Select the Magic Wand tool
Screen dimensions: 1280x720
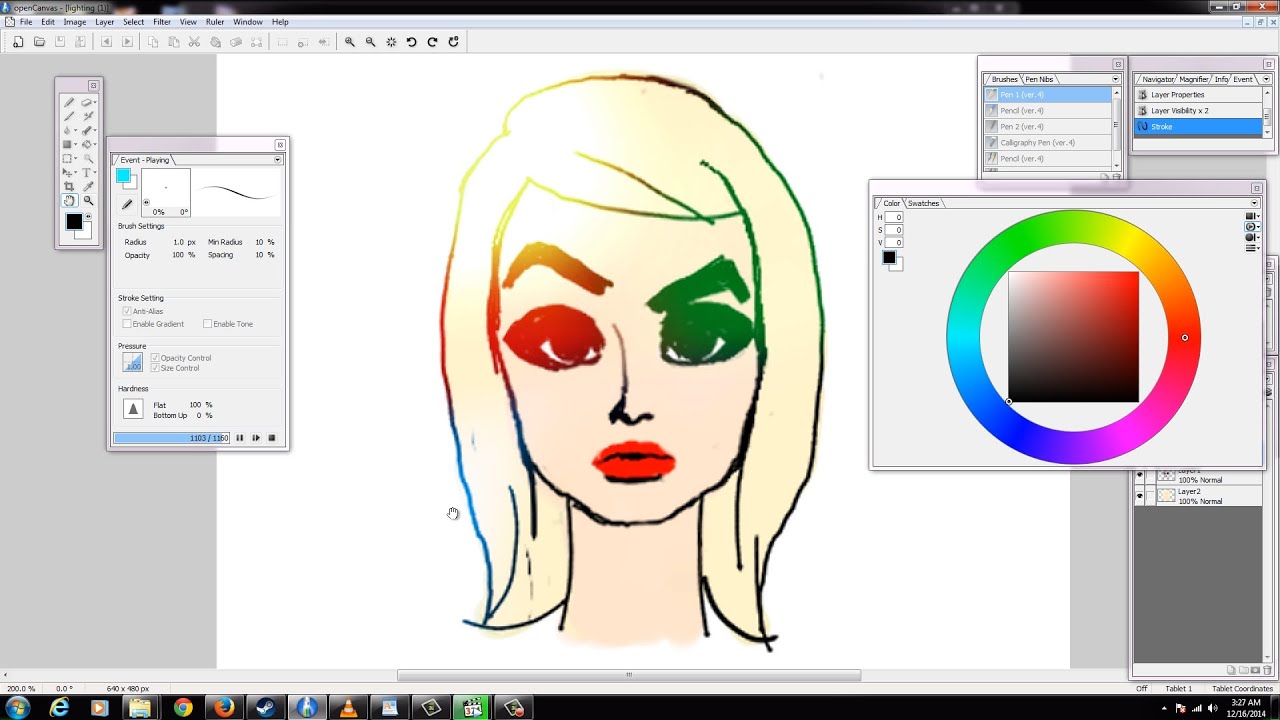(88, 158)
